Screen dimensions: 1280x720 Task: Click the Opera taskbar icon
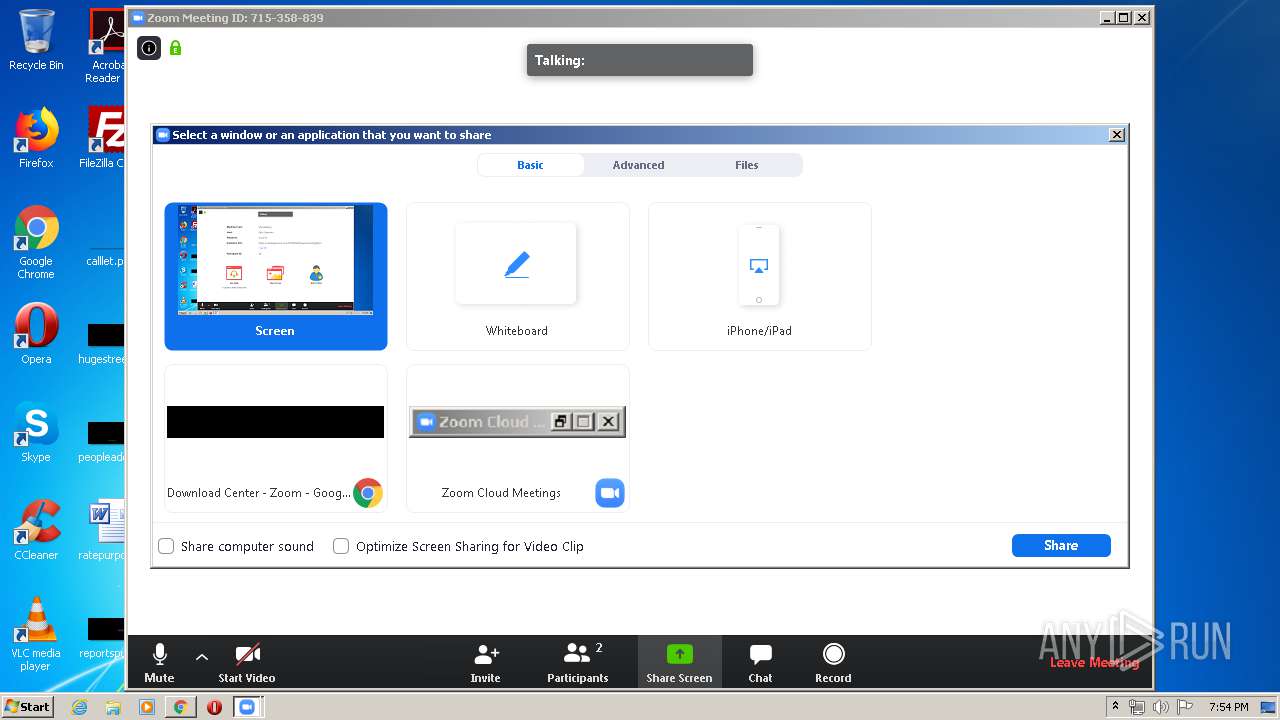coord(214,707)
